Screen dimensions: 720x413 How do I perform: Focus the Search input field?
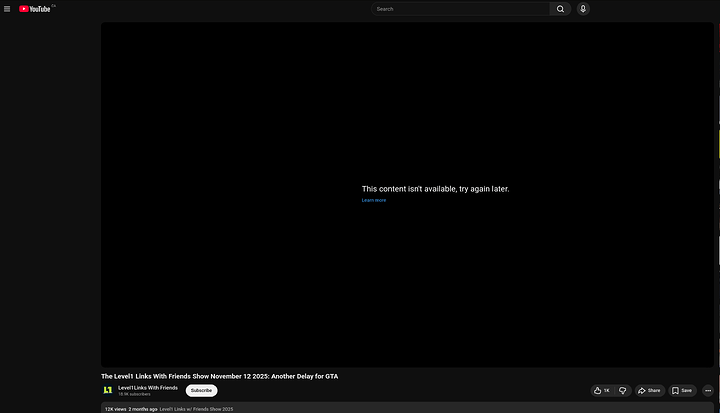(x=461, y=9)
